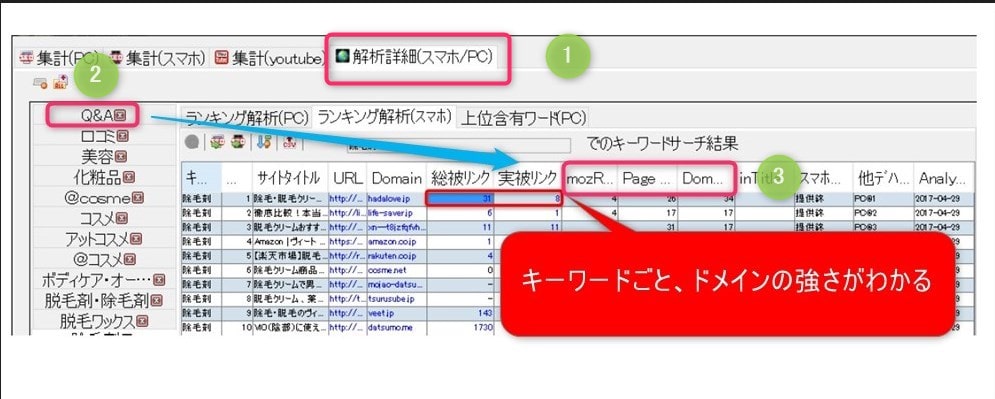Switch to the ランキング解析(PC) tab
This screenshot has width=995, height=399.
click(x=246, y=117)
